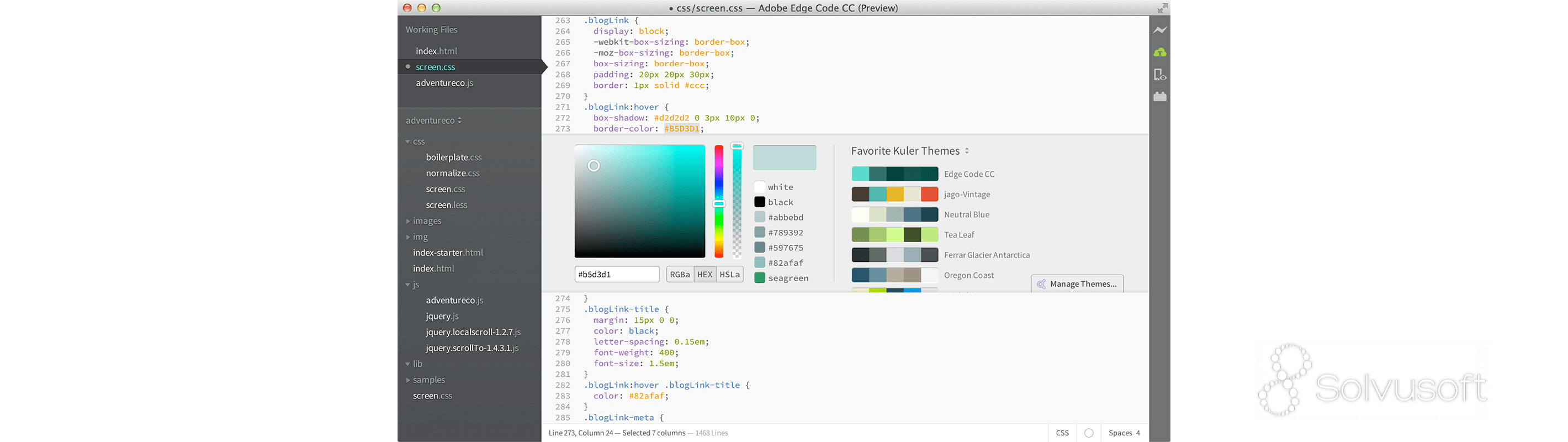Screen dimensions: 1568x442
Task: Open index-starter.html in file tree
Action: pyautogui.click(x=447, y=252)
